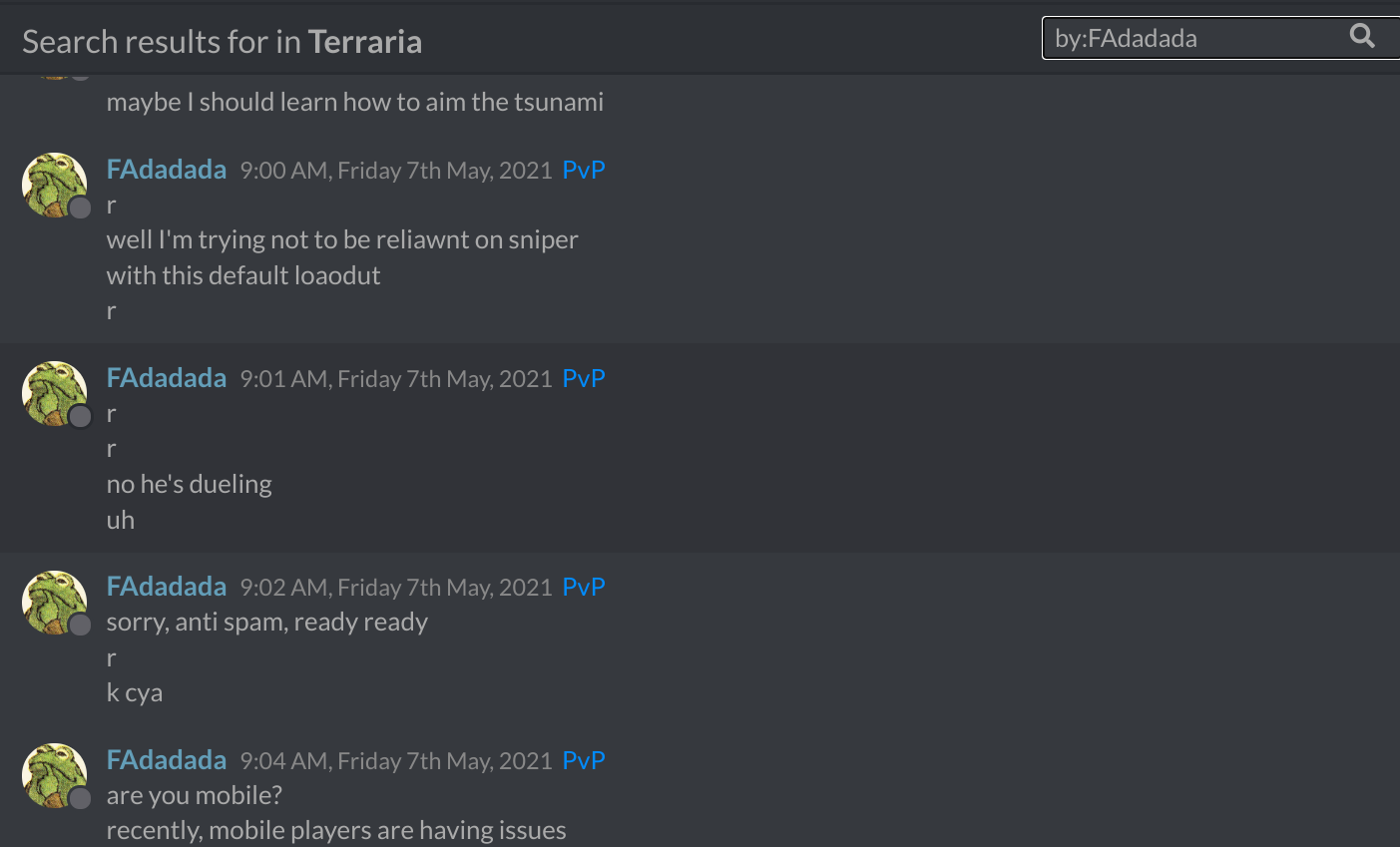Select the 'sorry, anti spam, ready ready' message
The image size is (1400, 847).
[x=267, y=623]
